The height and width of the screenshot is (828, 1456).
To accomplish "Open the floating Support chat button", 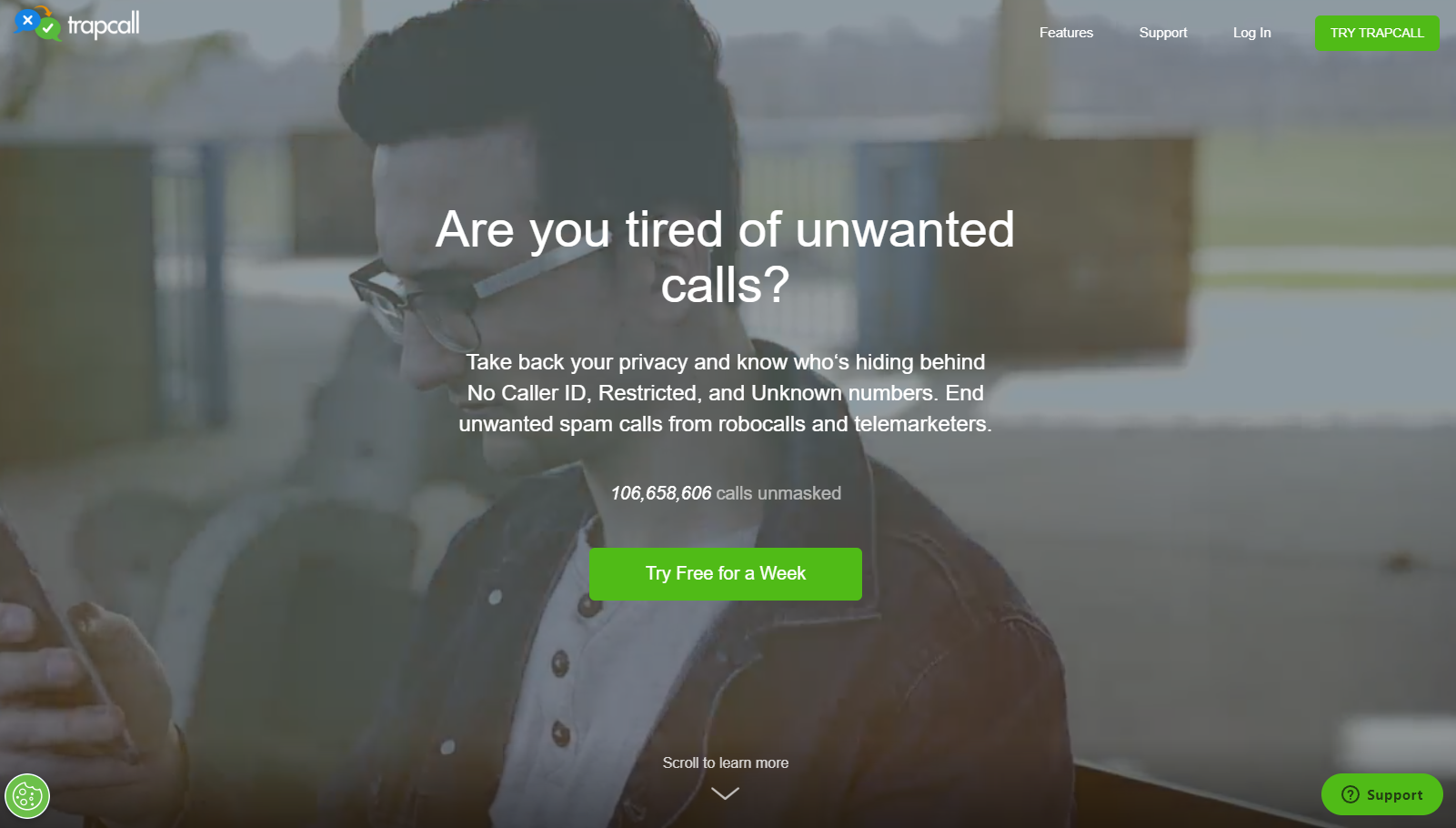I will click(1381, 794).
